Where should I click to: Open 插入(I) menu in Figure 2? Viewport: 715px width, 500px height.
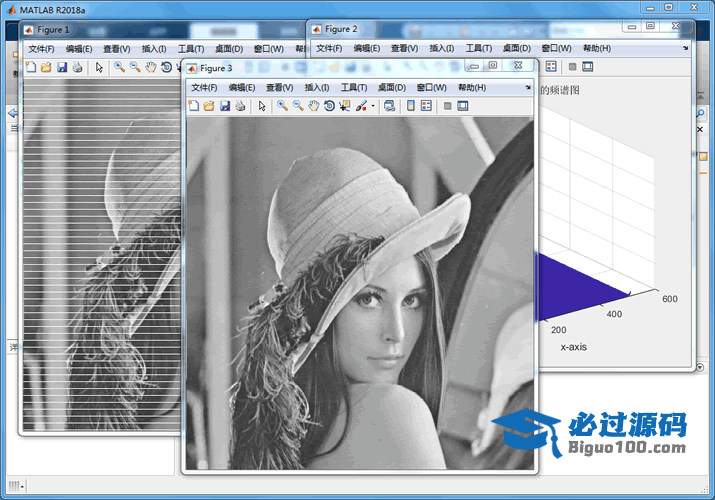tap(442, 48)
